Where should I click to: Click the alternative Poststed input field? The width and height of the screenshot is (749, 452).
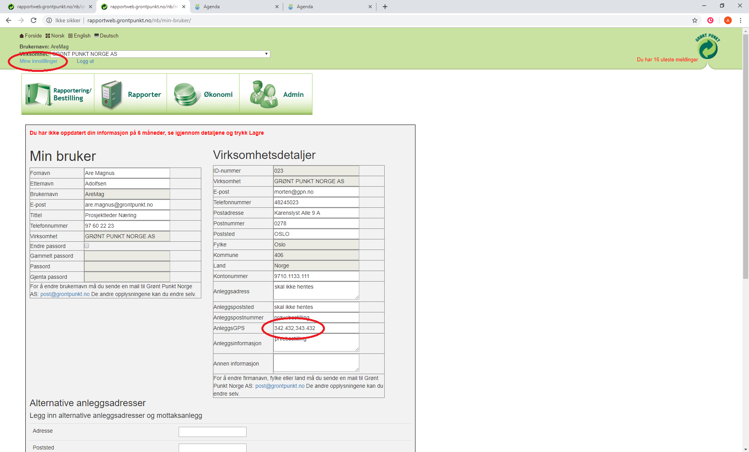tap(213, 448)
